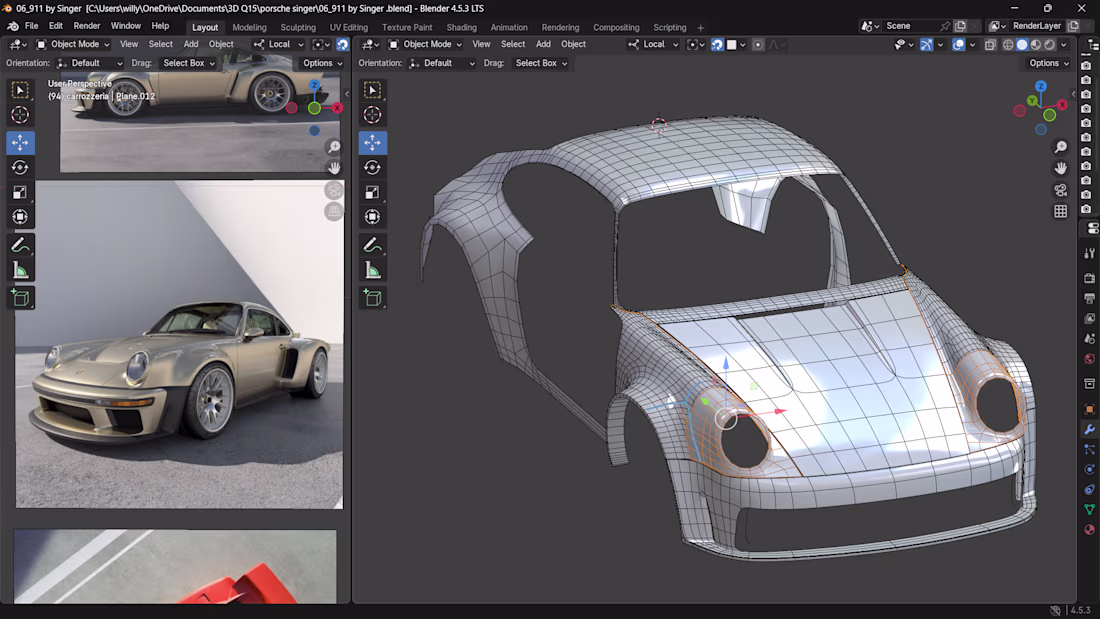Activate the Annotate tool in right viewport
Image resolution: width=1100 pixels, height=619 pixels.
(372, 245)
